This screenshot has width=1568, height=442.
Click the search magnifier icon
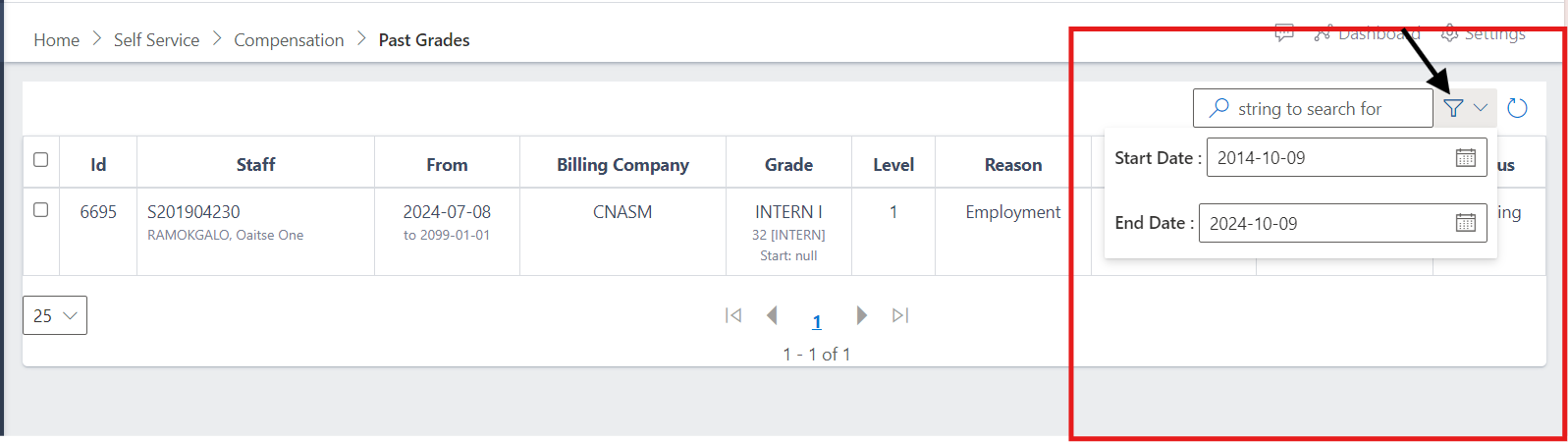point(1218,108)
